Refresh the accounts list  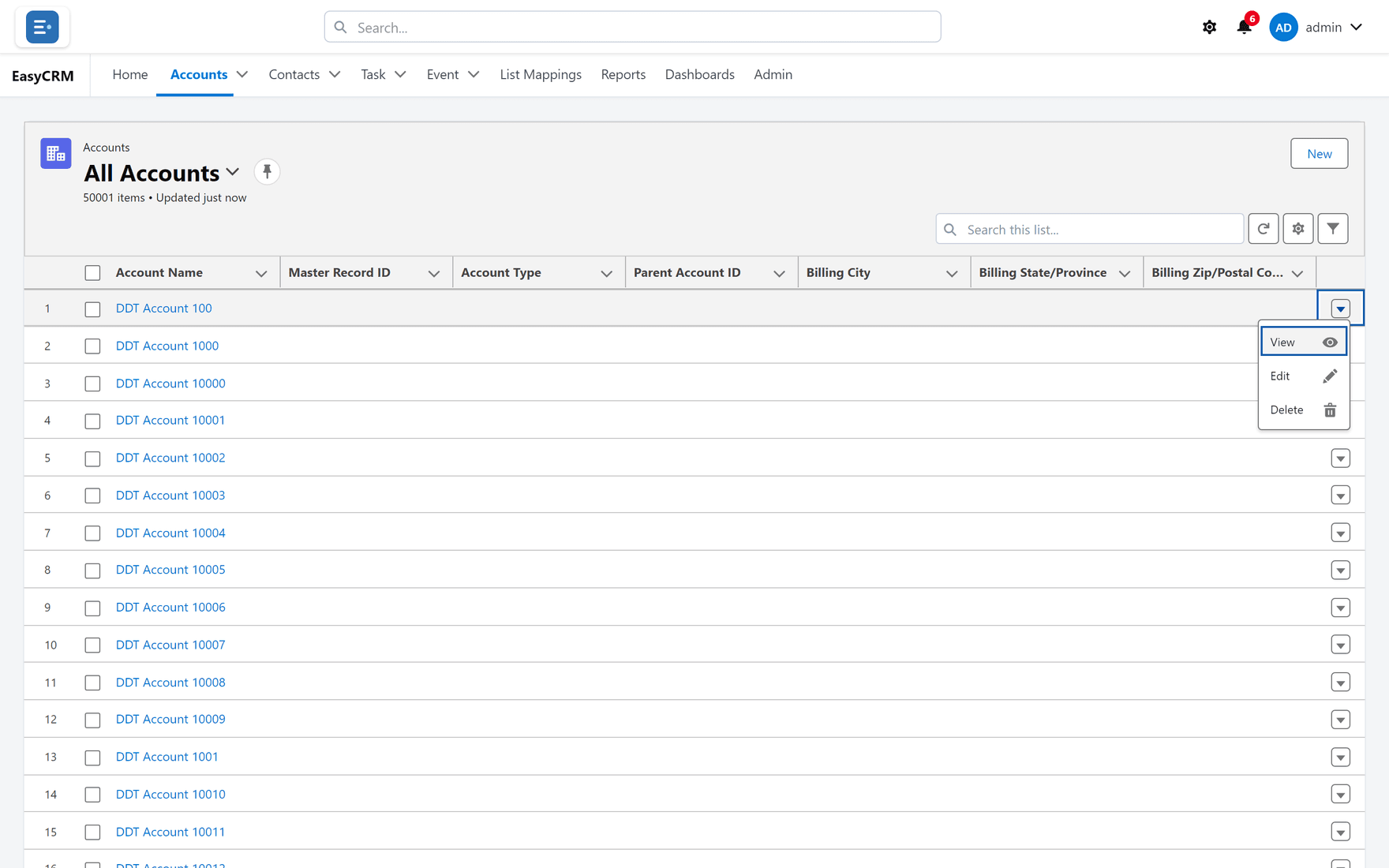click(1263, 229)
